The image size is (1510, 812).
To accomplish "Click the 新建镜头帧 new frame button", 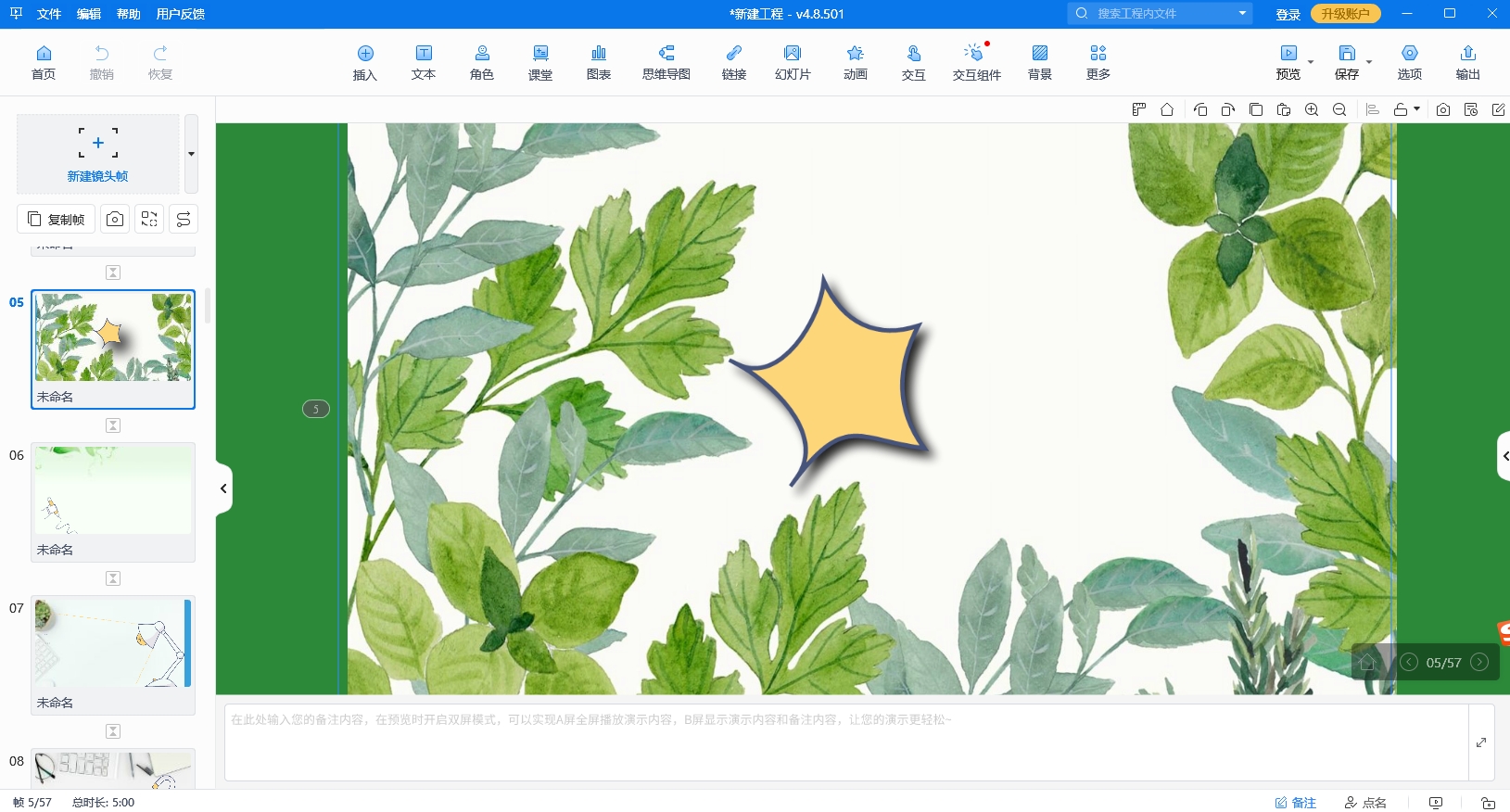I will click(98, 154).
